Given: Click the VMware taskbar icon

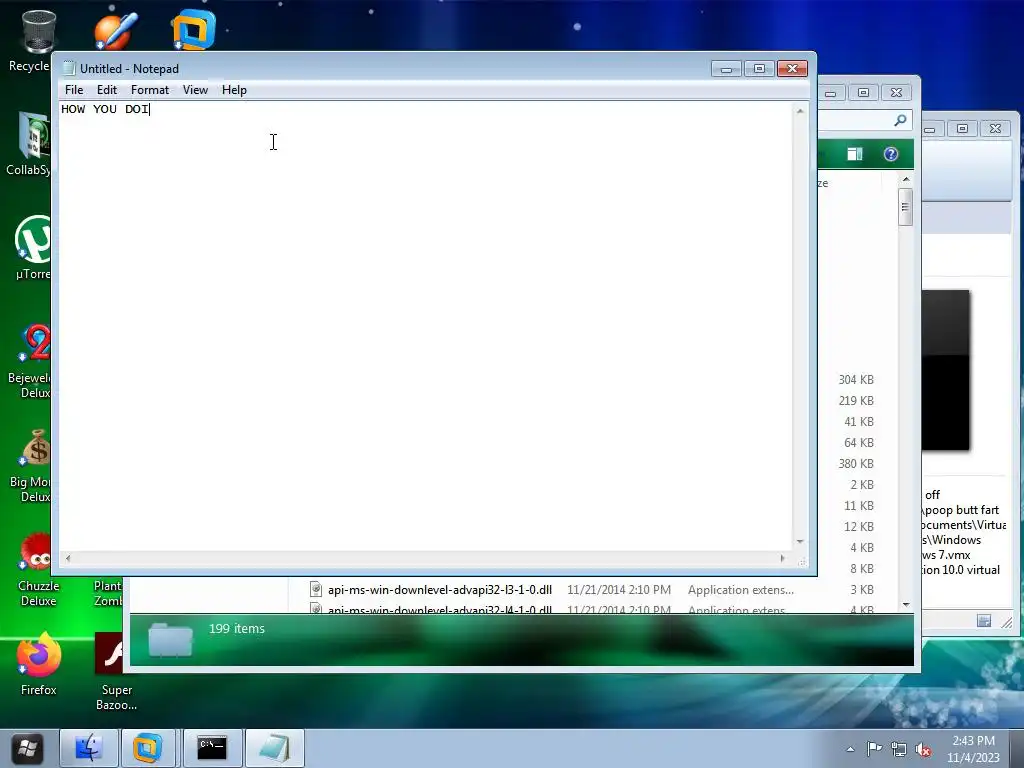Looking at the screenshot, I should (148, 748).
